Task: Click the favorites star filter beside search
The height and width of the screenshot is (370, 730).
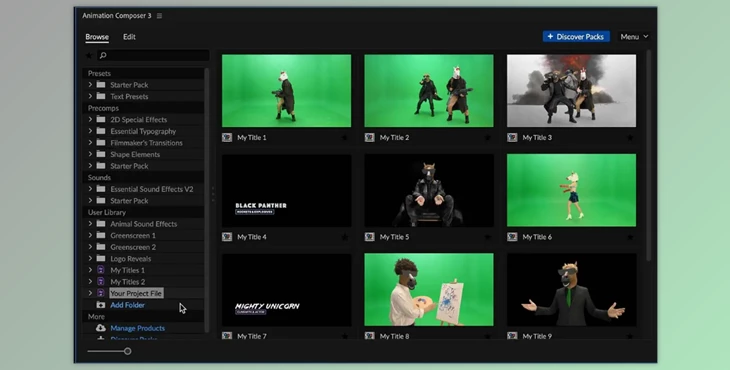Action: [x=89, y=55]
